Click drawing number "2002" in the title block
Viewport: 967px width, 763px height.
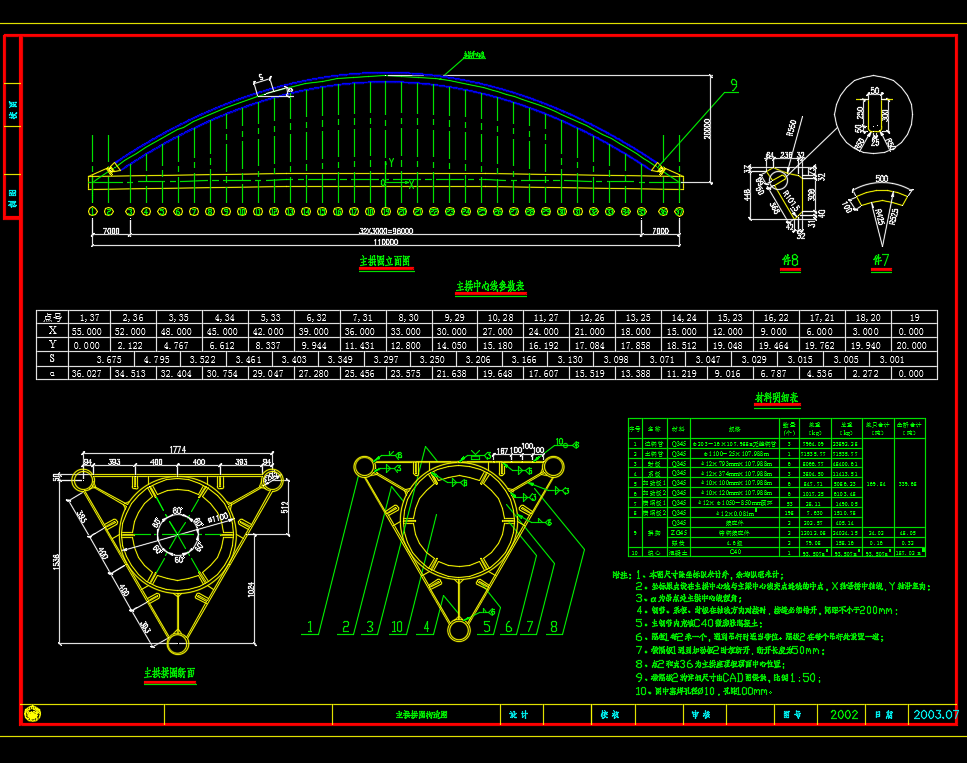[844, 714]
